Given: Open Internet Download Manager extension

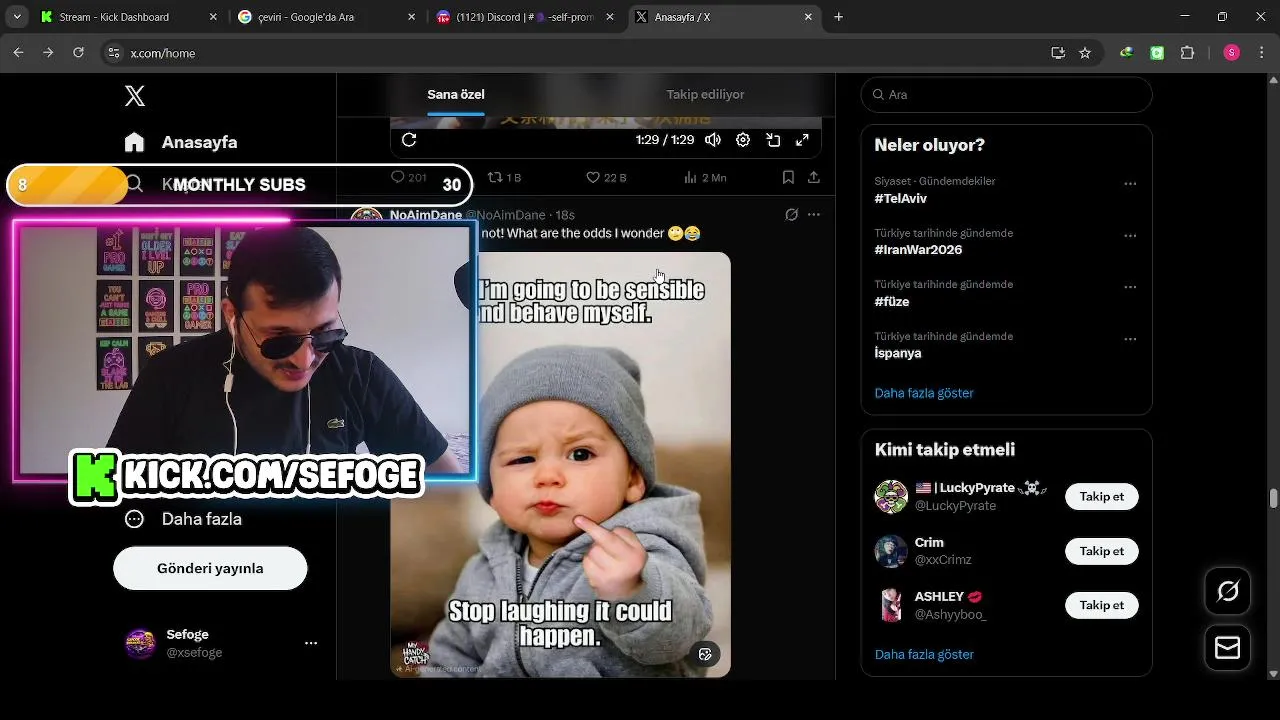Looking at the screenshot, I should (x=1127, y=53).
